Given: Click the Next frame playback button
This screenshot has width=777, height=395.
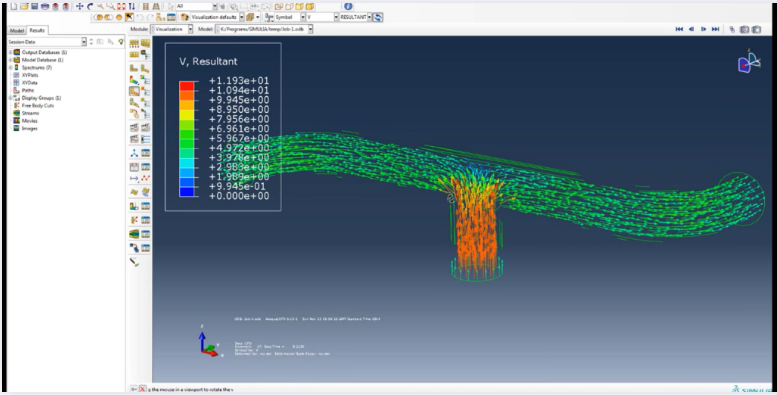Looking at the screenshot, I should click(x=703, y=29).
